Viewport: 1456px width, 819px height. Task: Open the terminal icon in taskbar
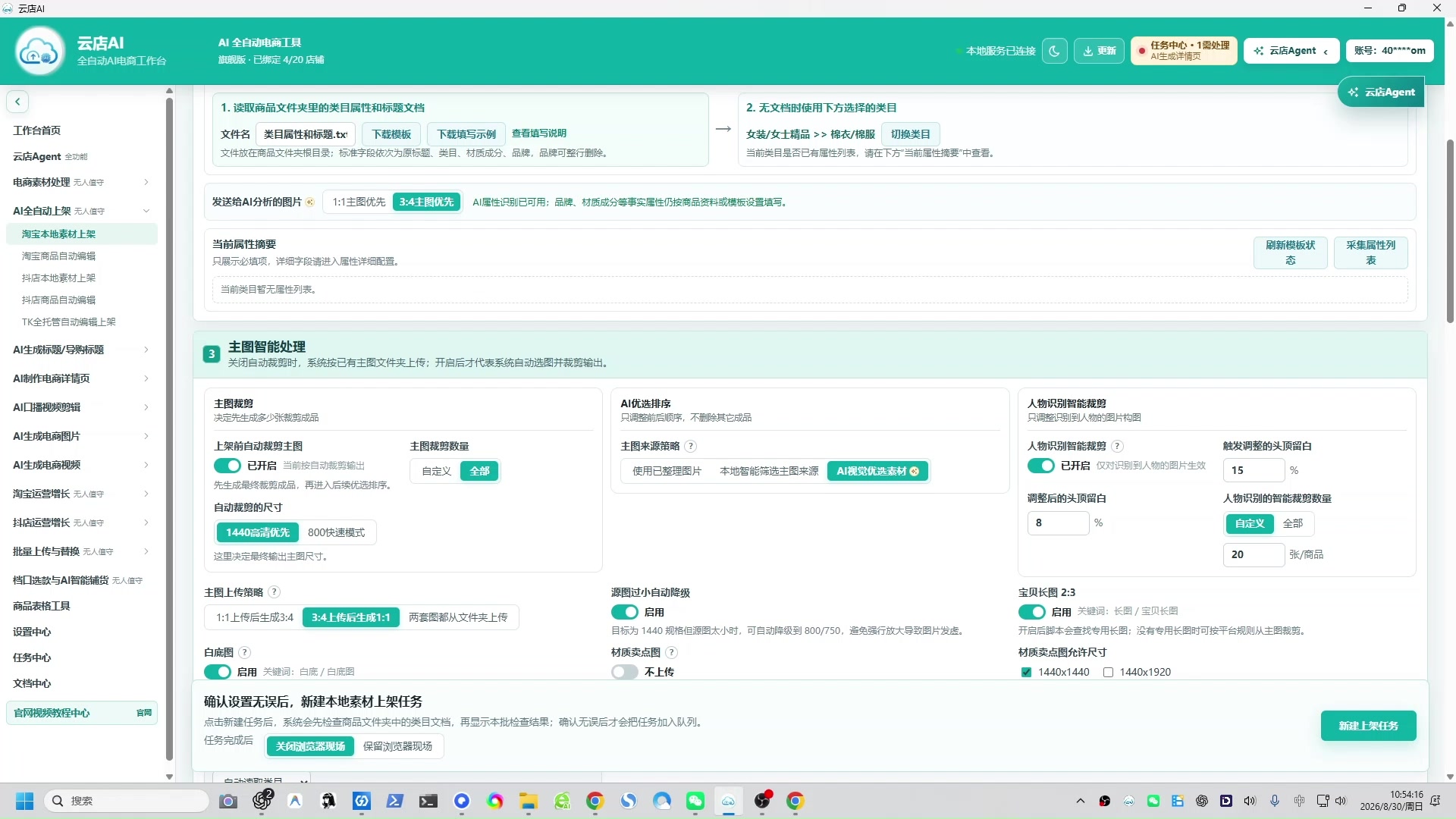coord(428,801)
